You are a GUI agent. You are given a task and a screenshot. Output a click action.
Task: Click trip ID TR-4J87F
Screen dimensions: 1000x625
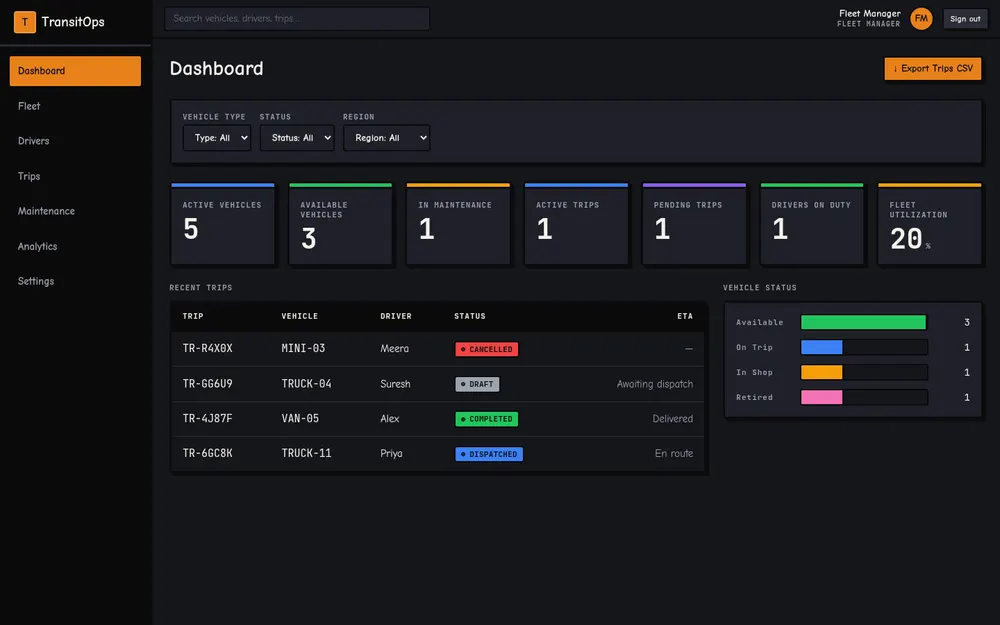click(x=207, y=418)
